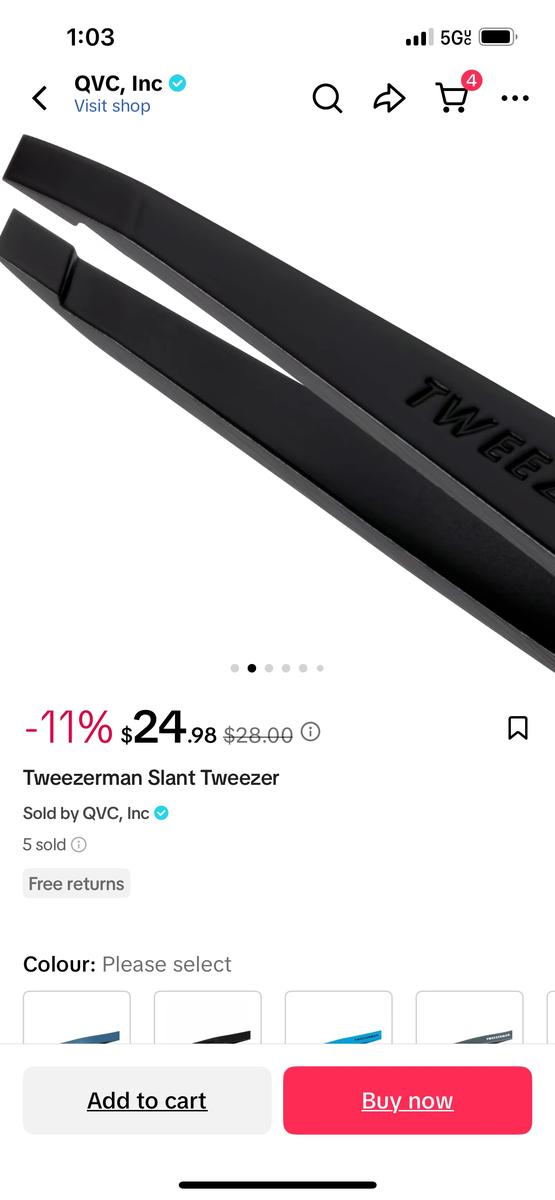The image size is (555, 1200).
Task: Tap the verified badge next to QVC, Inc header
Action: pyautogui.click(x=178, y=84)
